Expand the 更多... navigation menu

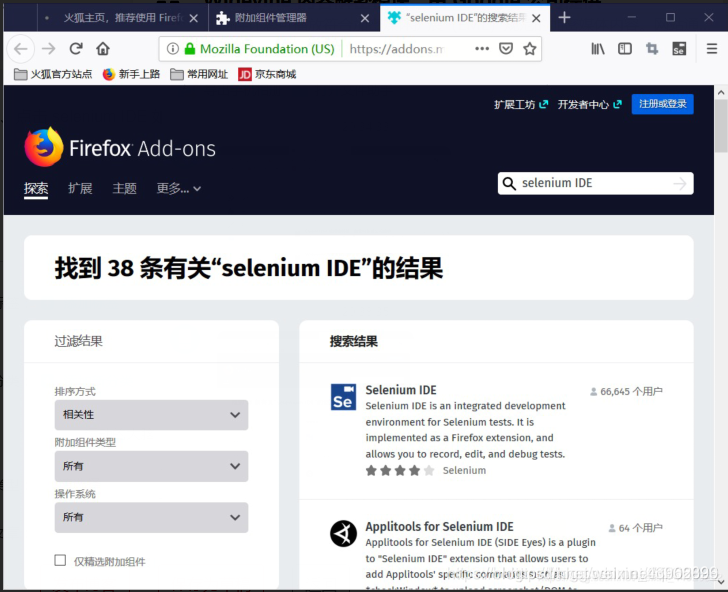pos(178,188)
